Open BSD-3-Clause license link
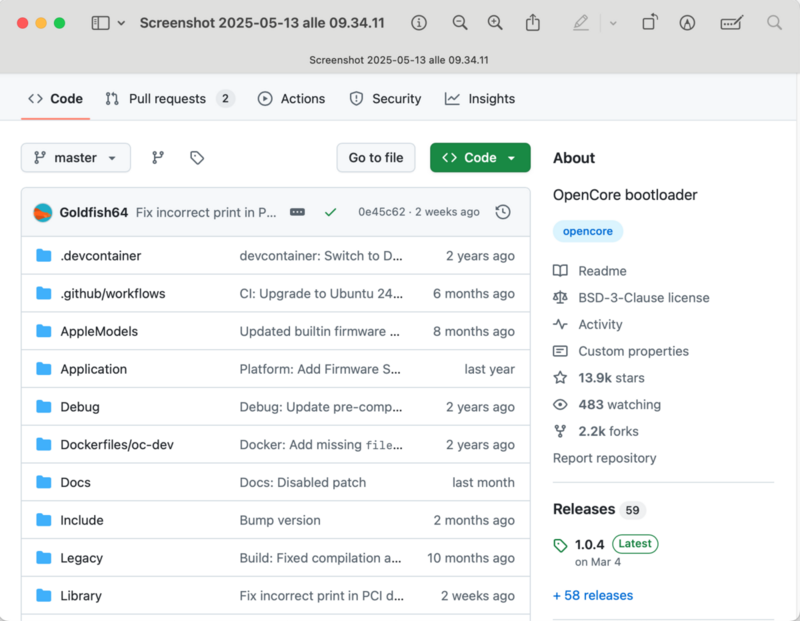This screenshot has width=800, height=621. 631,297
